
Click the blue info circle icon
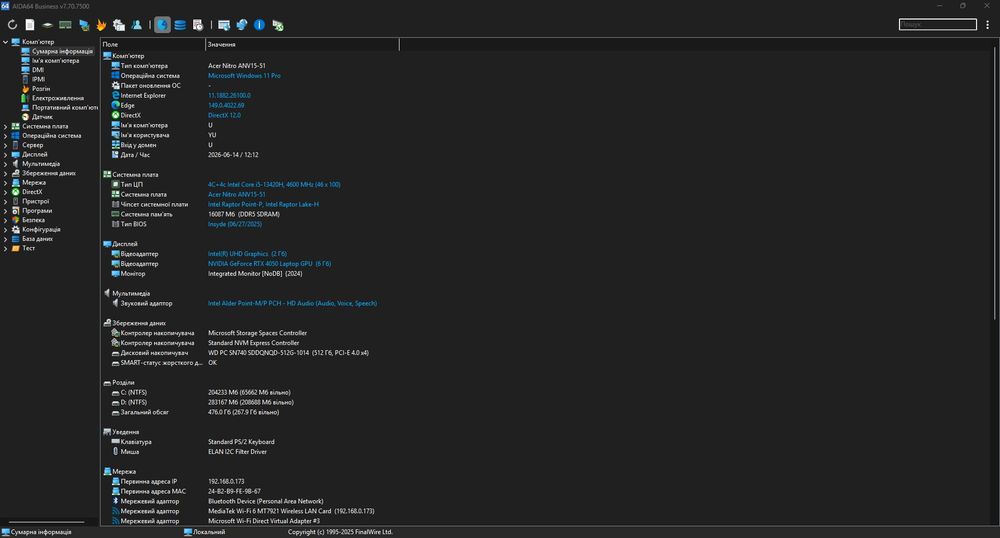click(260, 25)
